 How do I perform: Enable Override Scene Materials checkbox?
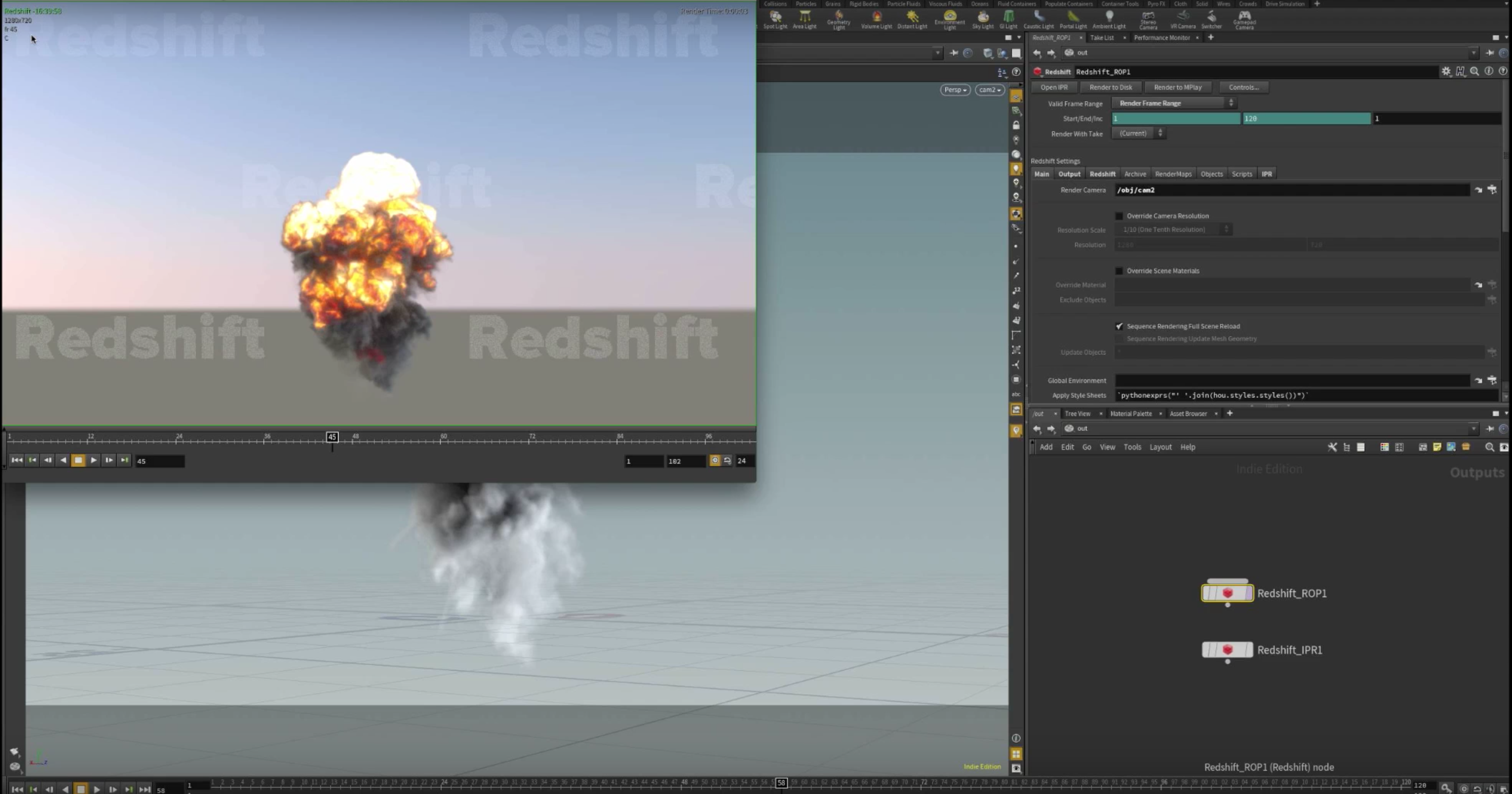(1119, 271)
